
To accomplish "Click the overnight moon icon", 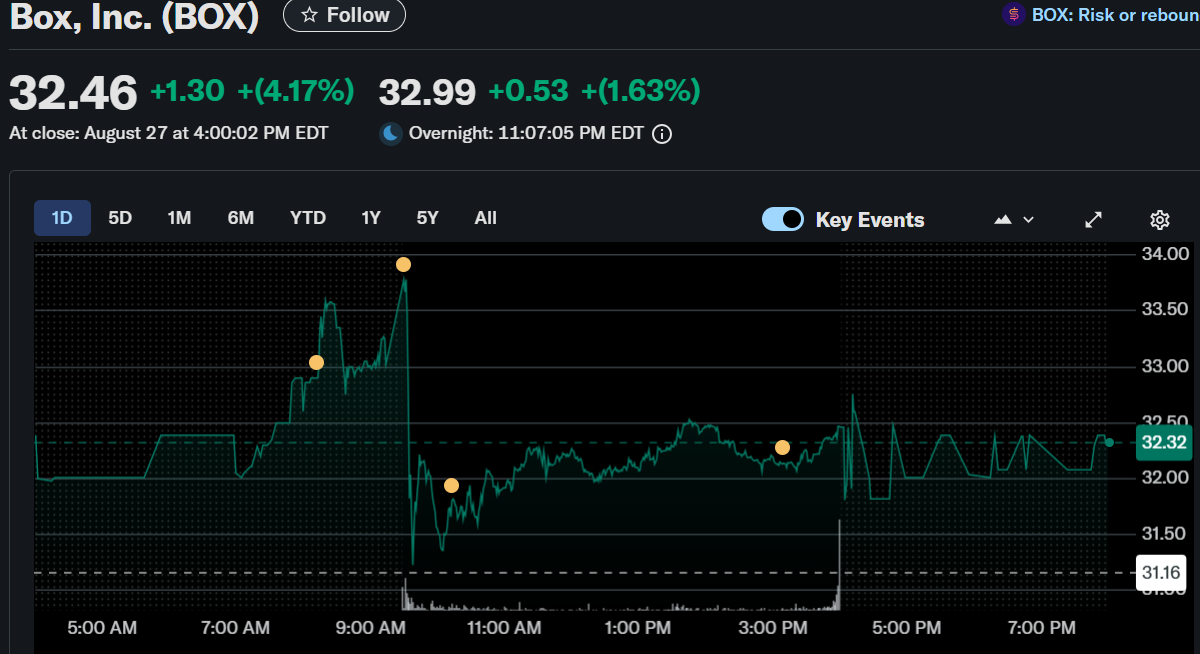I will (x=390, y=133).
